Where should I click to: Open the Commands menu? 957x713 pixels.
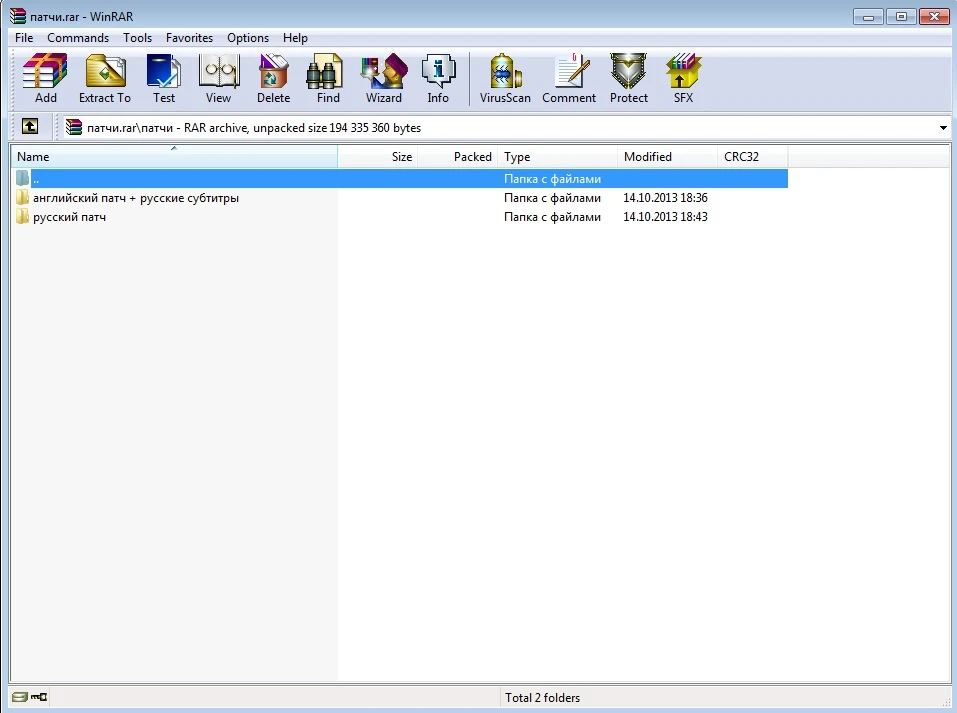[x=78, y=38]
